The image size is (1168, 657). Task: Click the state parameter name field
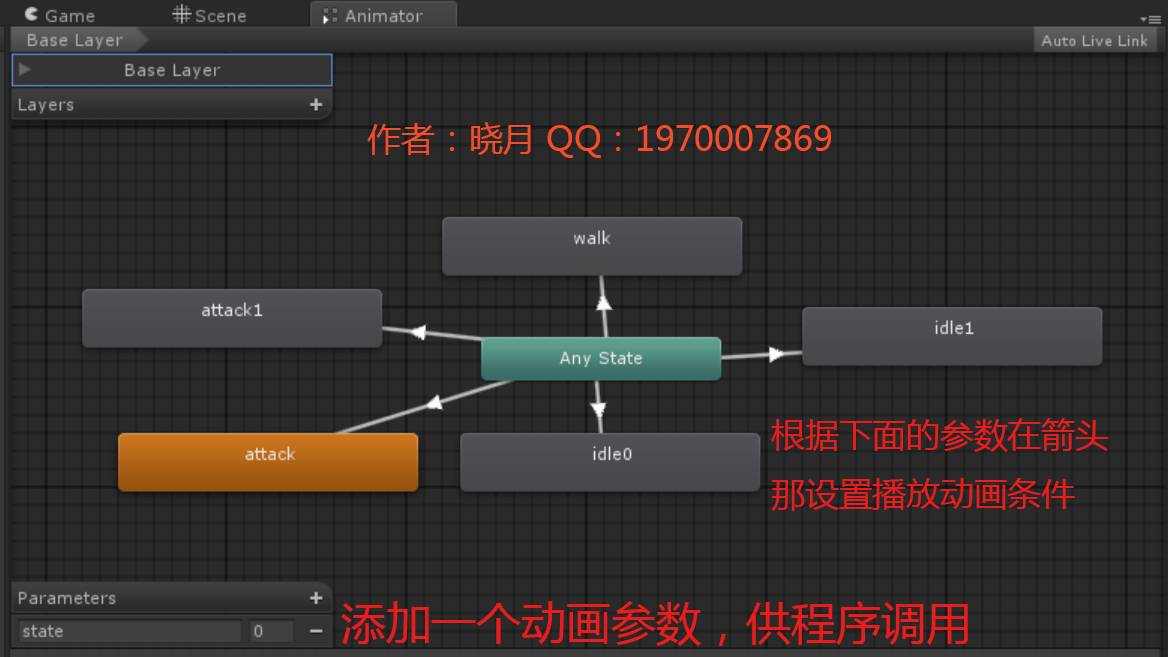[x=130, y=631]
